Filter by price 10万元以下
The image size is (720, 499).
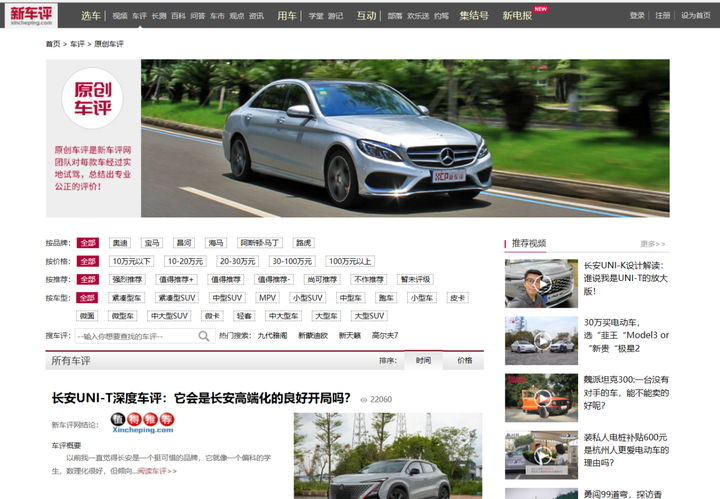[x=131, y=261]
